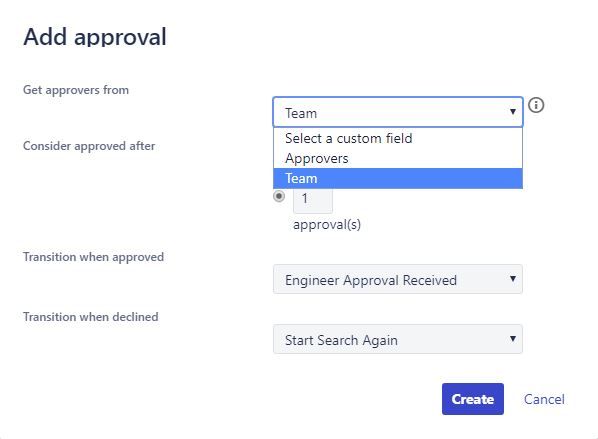Click the arrow of Transition when declined select
Viewport: 598px width, 439px height.
point(513,339)
